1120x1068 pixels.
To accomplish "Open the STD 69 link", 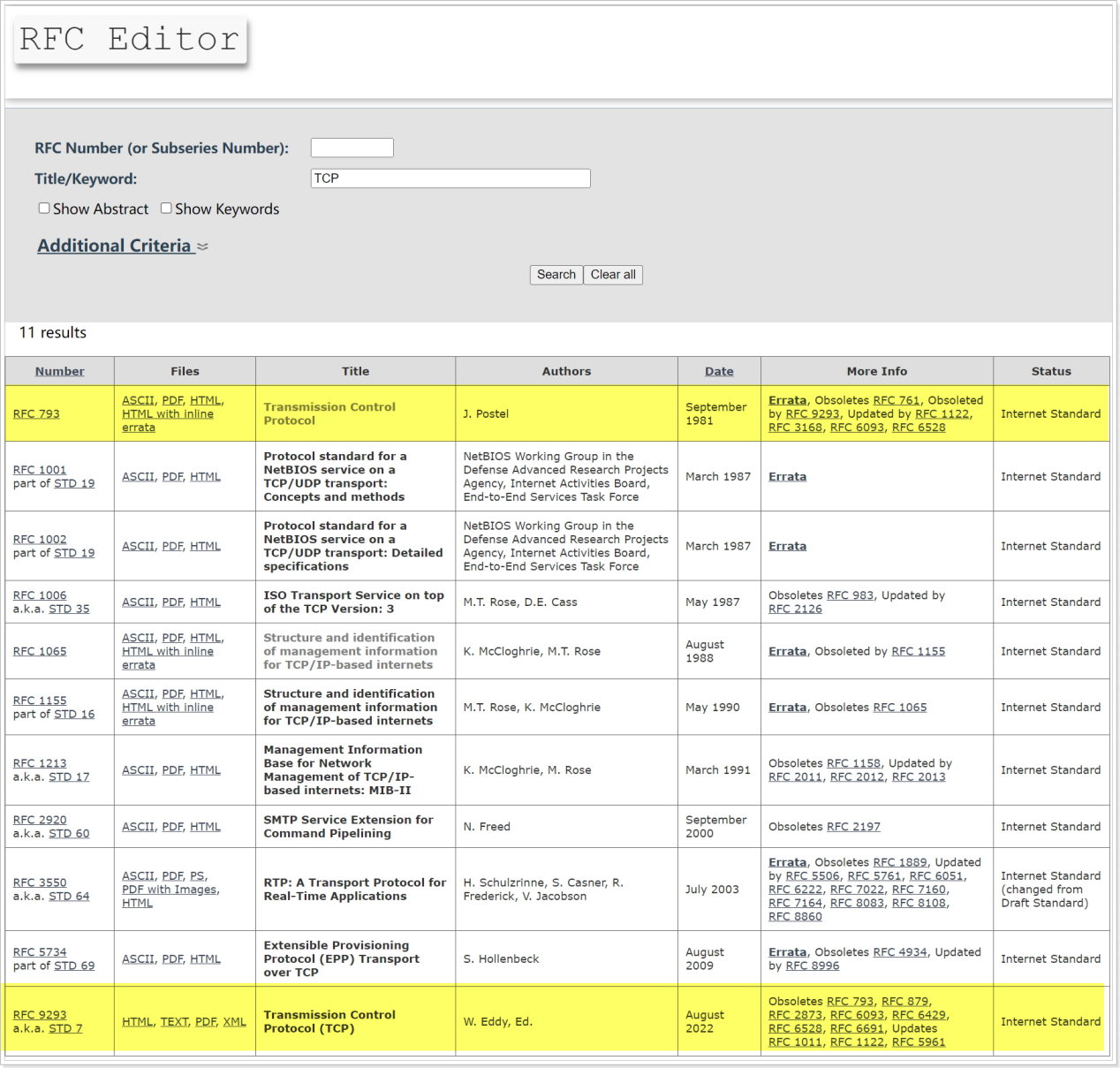I will point(74,966).
